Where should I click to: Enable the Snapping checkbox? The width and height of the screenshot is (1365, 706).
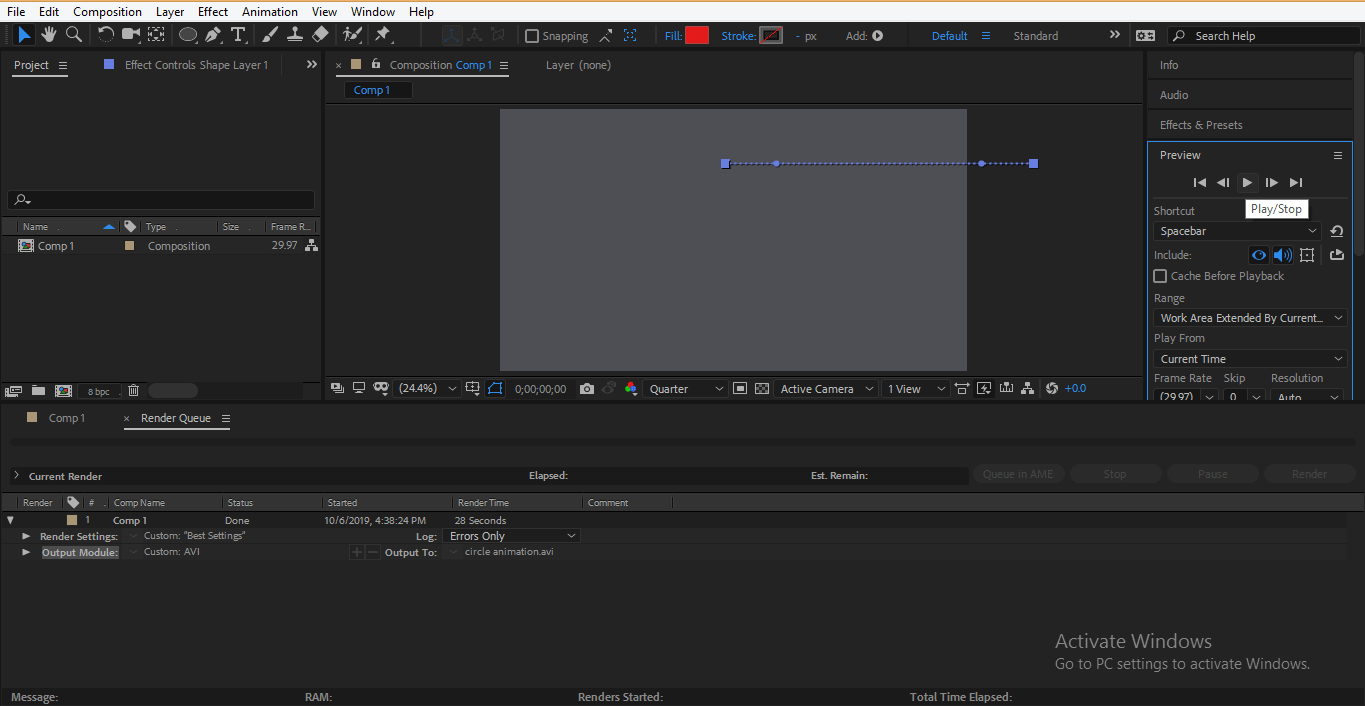[x=532, y=36]
